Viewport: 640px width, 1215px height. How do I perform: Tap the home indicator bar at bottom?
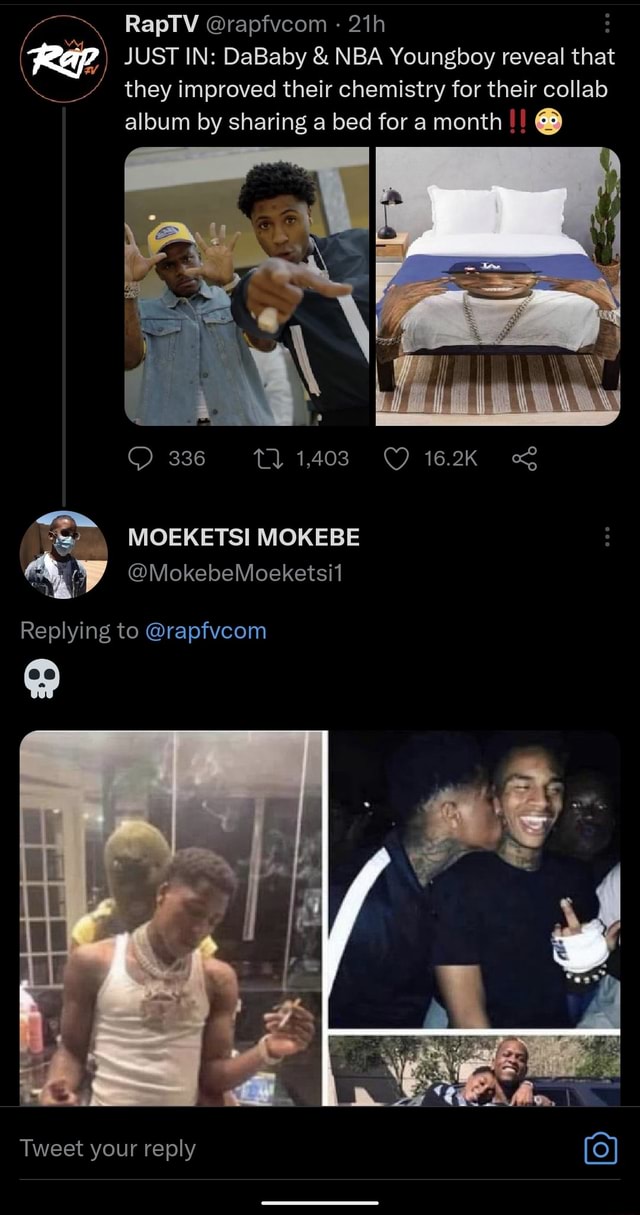pyautogui.click(x=320, y=1202)
